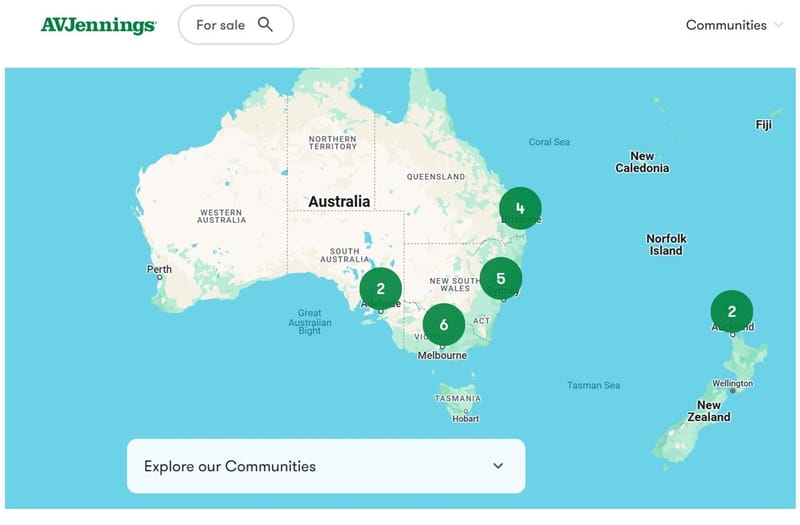This screenshot has height=525, width=800.
Task: Select the Sydney cluster marker showing 5
Action: (501, 278)
